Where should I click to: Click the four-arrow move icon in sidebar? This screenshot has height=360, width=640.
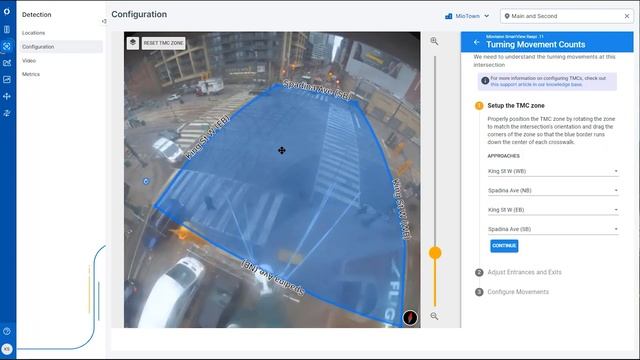7,96
